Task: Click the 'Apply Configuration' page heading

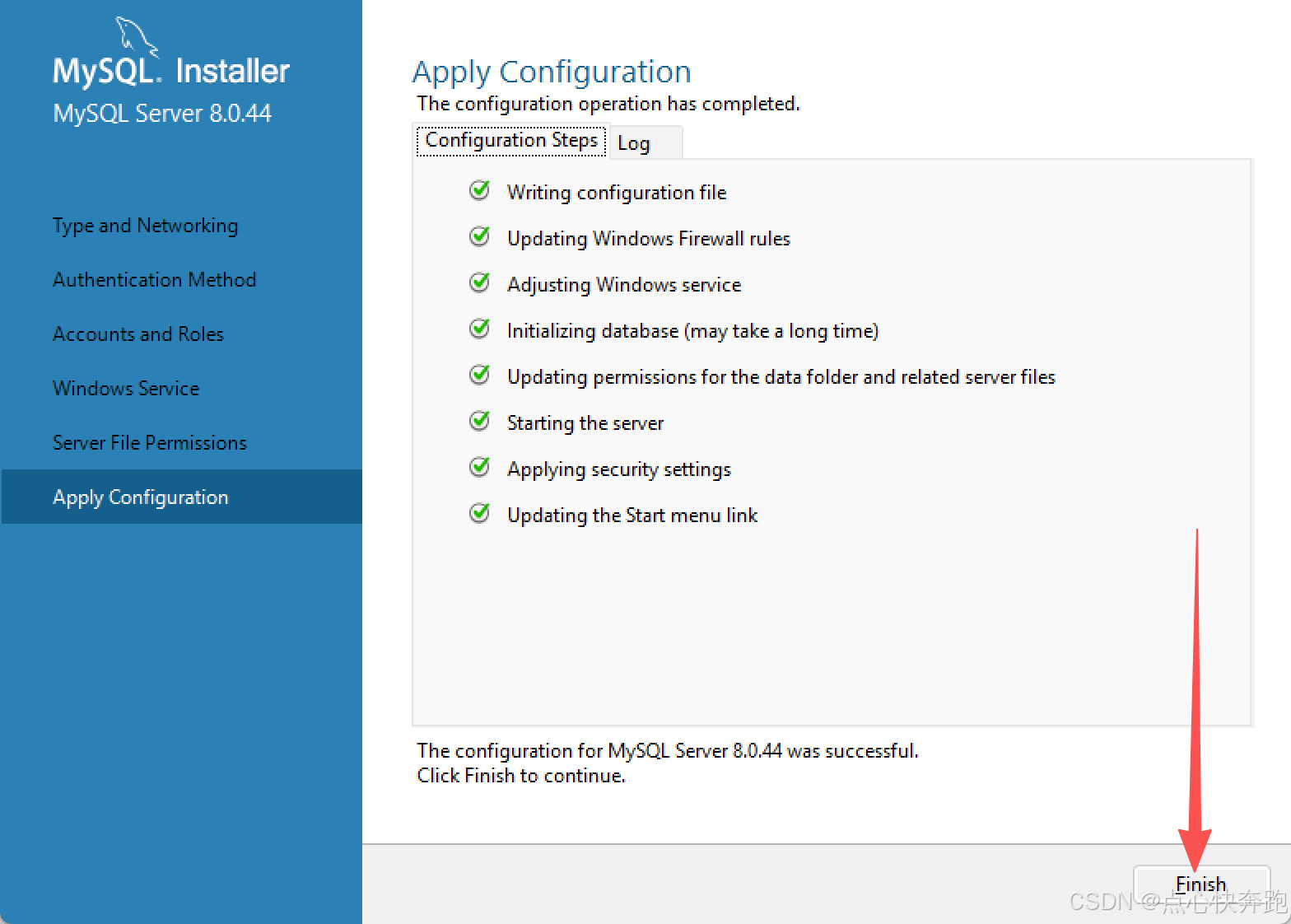Action: 552,72
